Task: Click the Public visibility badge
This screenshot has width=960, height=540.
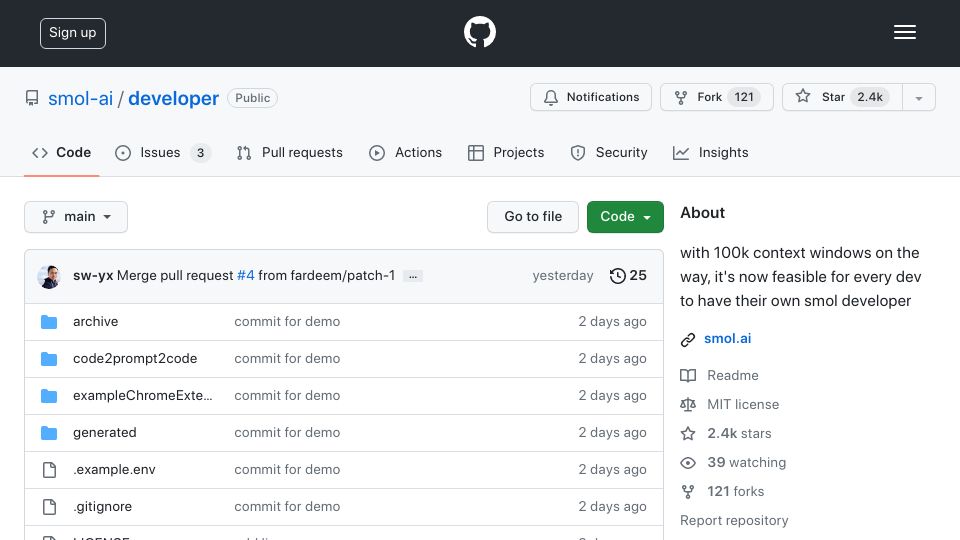Action: pos(252,98)
